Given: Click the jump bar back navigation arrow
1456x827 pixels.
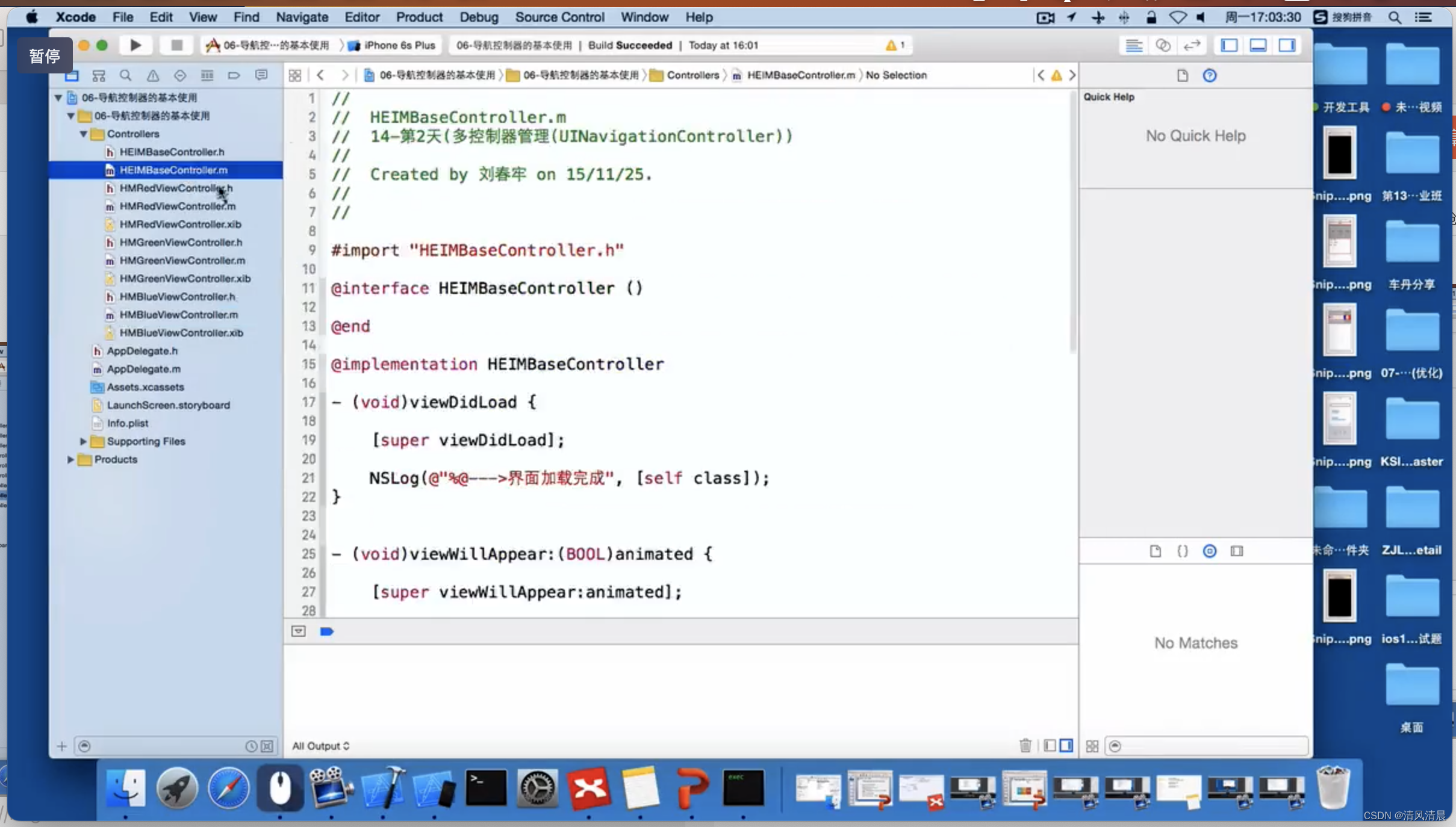Looking at the screenshot, I should click(320, 74).
